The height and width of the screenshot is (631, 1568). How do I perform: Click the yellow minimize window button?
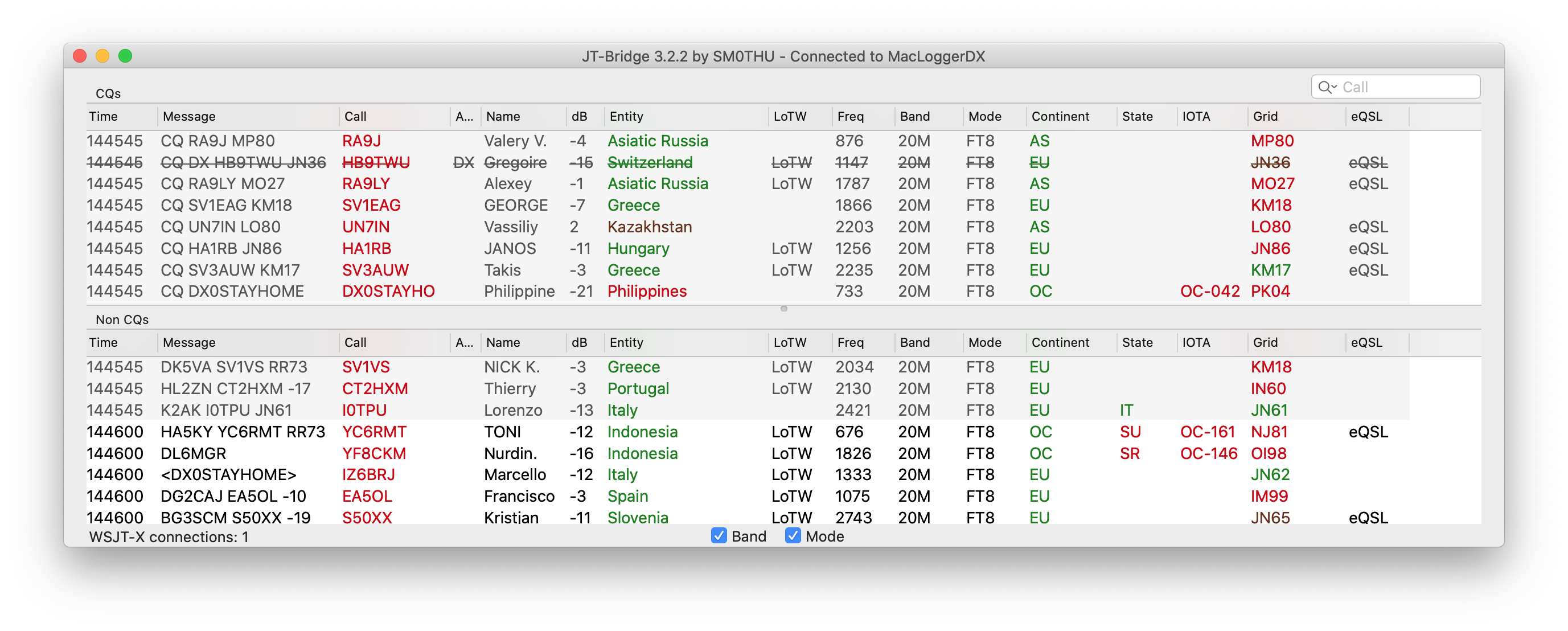pos(102,56)
